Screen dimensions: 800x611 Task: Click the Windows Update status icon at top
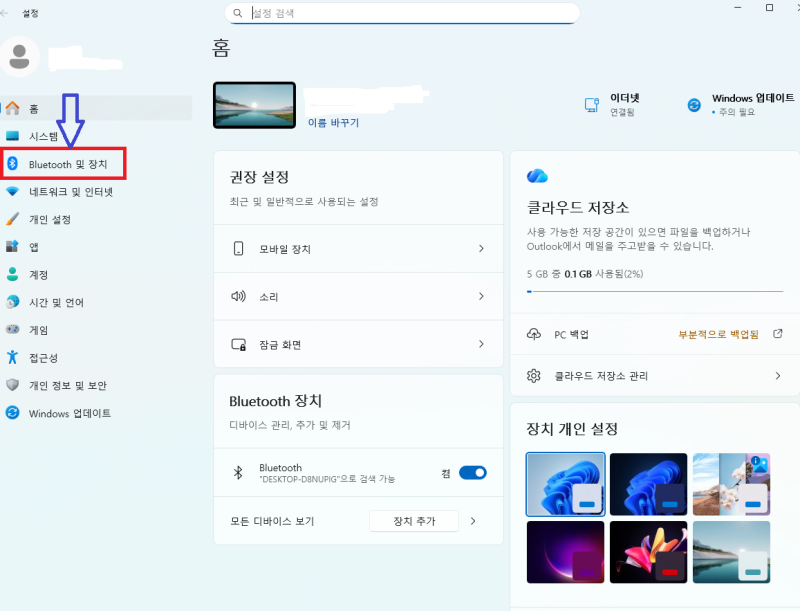tap(694, 105)
